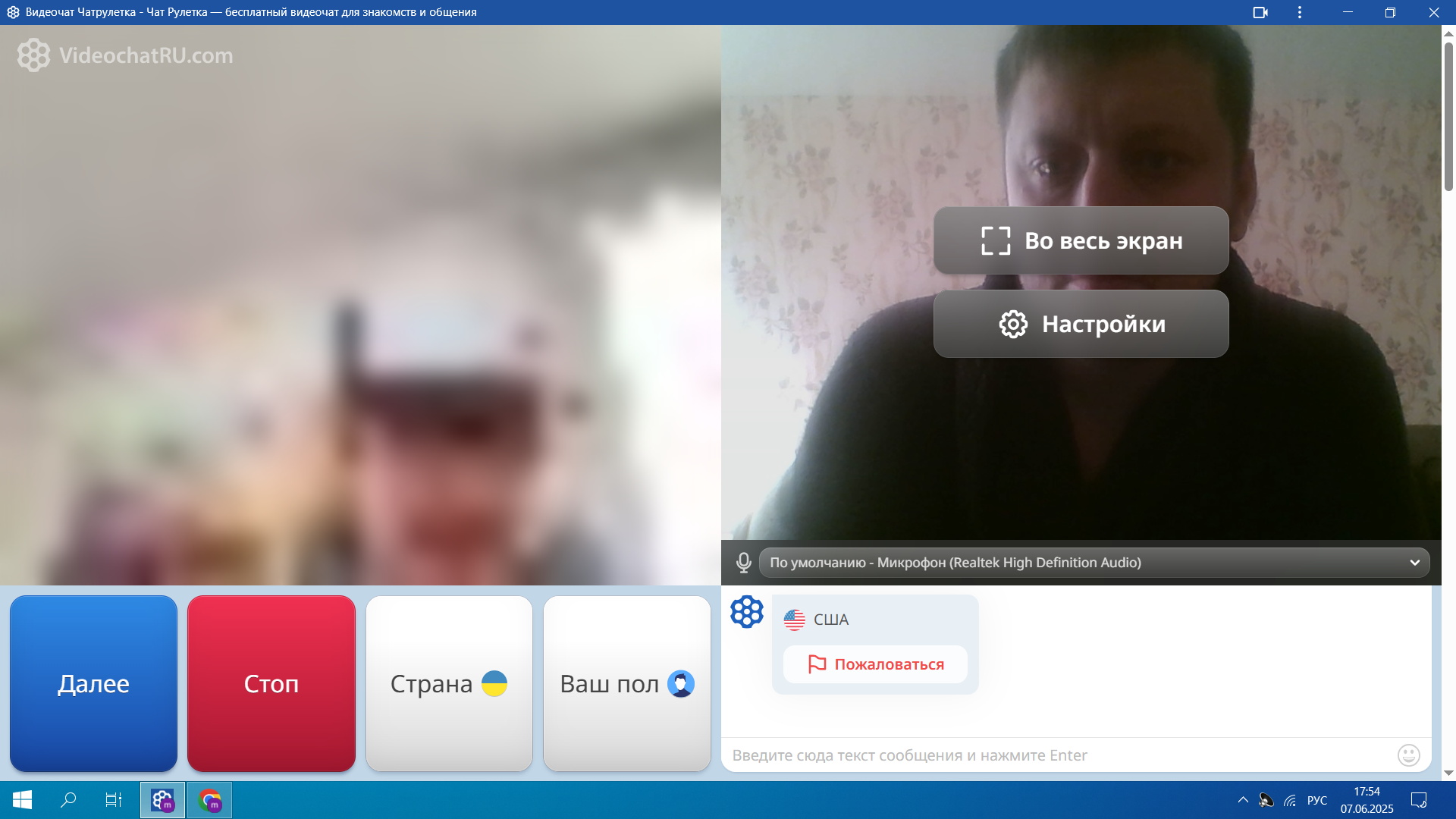Click the emoji smiley icon in chat
Screen dimensions: 1456x819
[1408, 755]
